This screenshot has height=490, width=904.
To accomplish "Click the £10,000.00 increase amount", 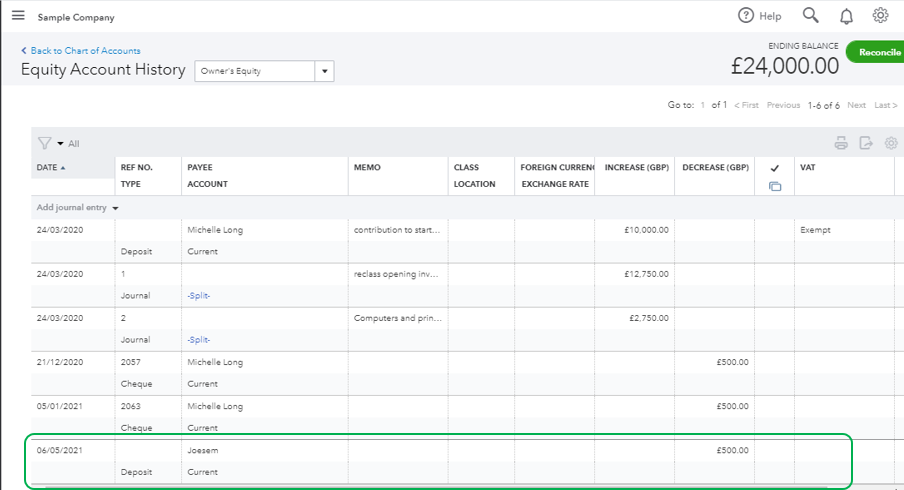I will [x=646, y=230].
